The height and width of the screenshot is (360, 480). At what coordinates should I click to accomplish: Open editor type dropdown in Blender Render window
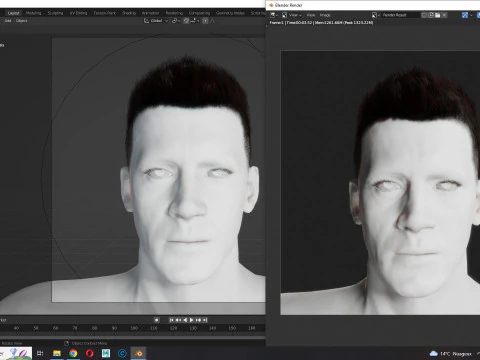point(274,15)
